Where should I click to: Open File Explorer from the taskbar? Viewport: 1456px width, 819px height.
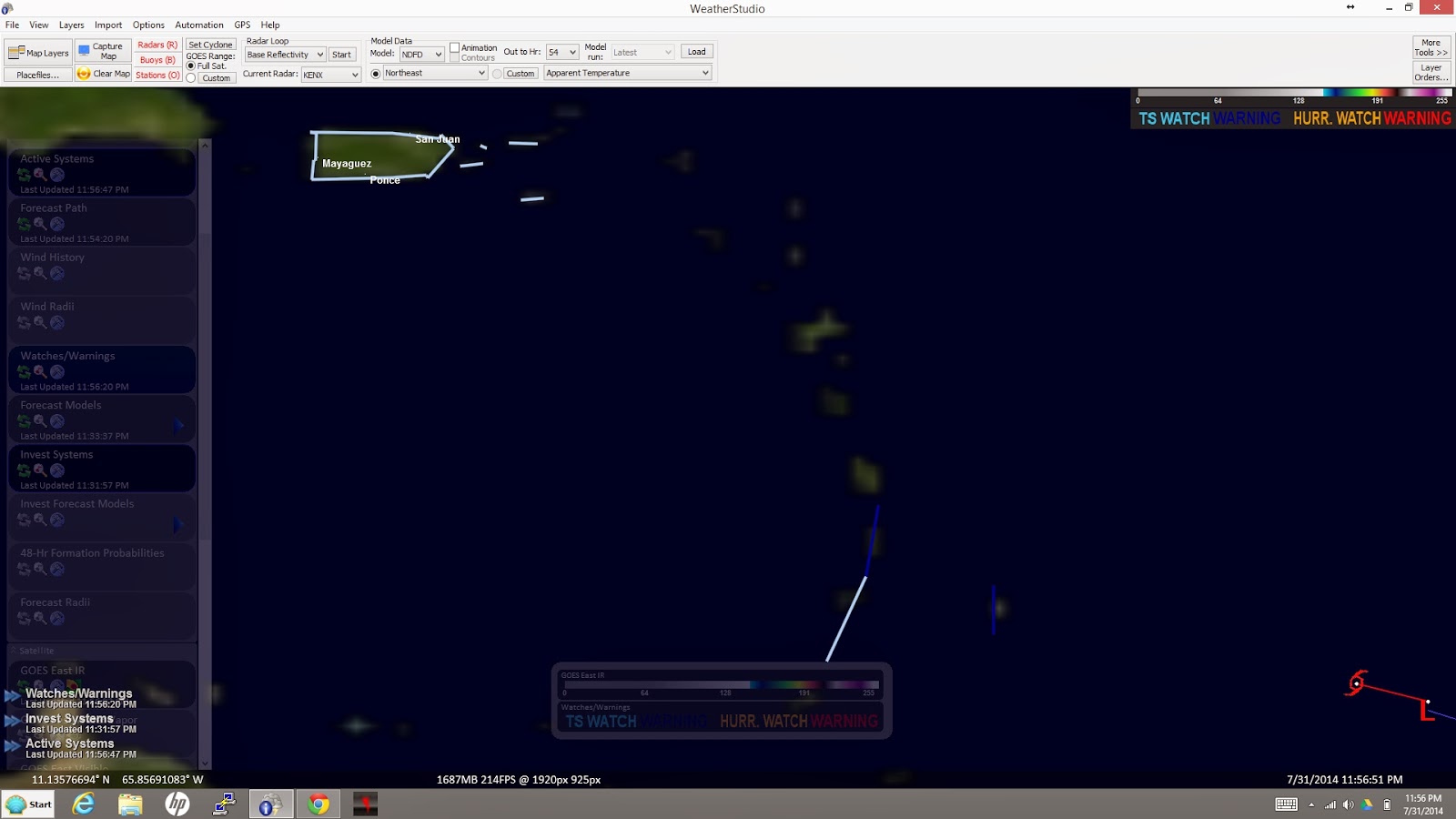(130, 804)
